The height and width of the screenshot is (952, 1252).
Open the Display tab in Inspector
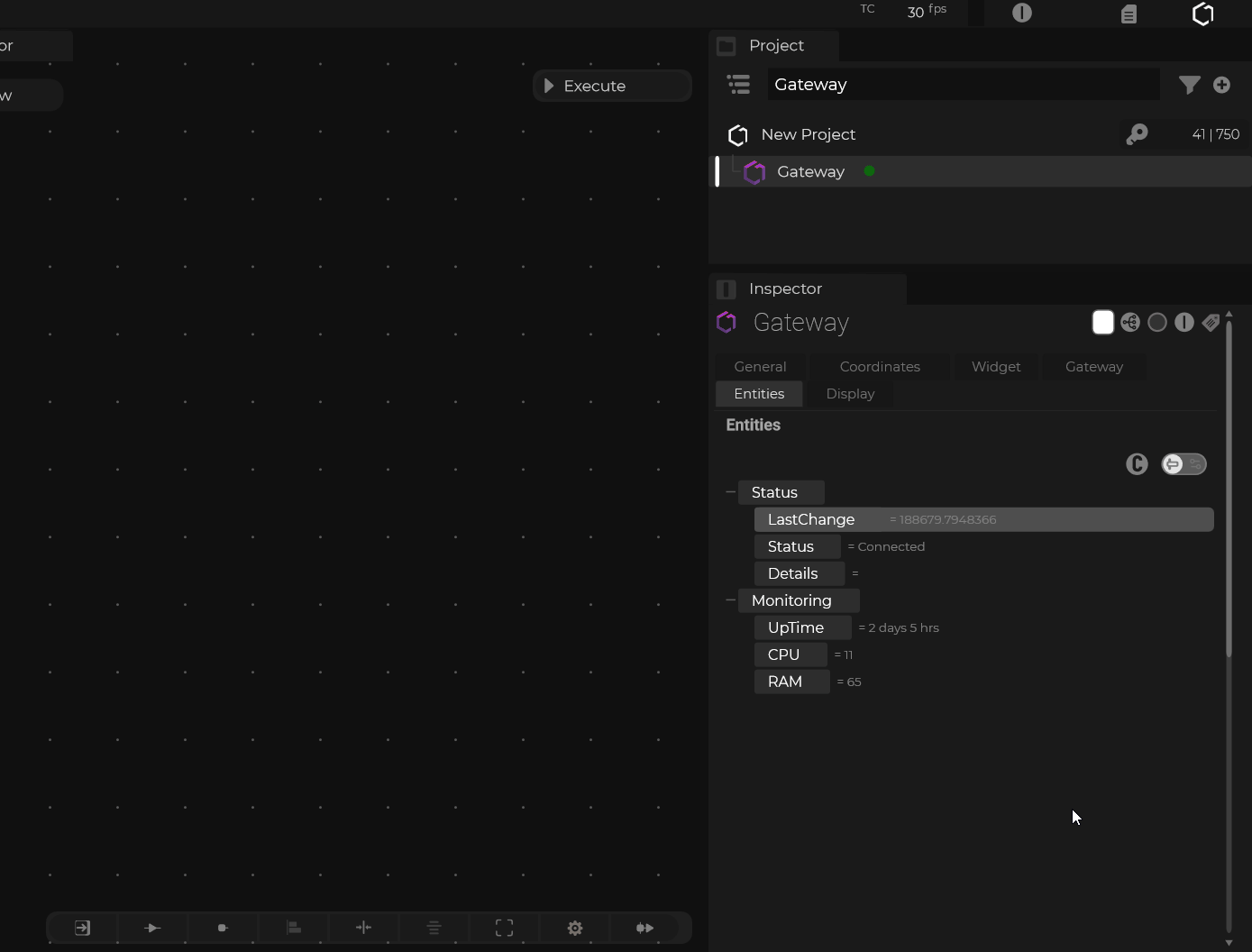tap(850, 394)
